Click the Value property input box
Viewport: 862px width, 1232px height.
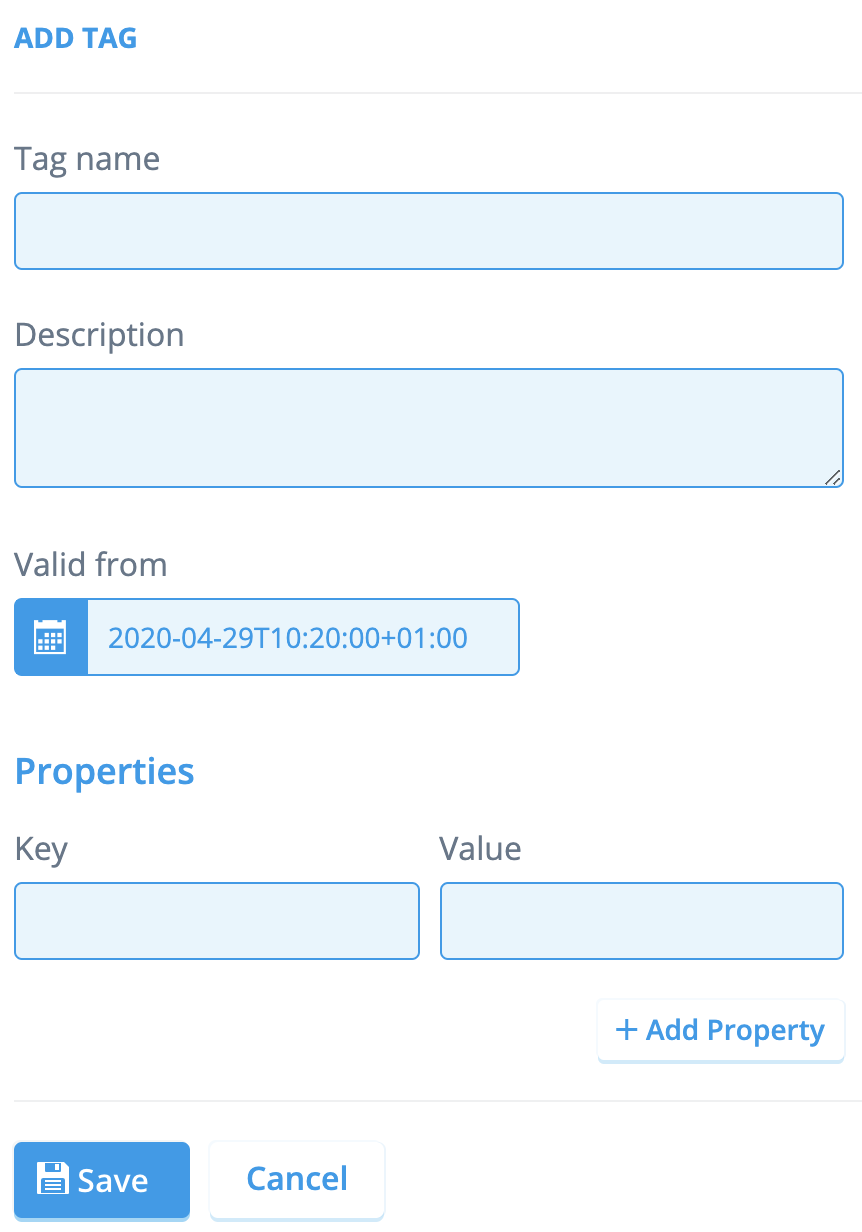(x=641, y=921)
